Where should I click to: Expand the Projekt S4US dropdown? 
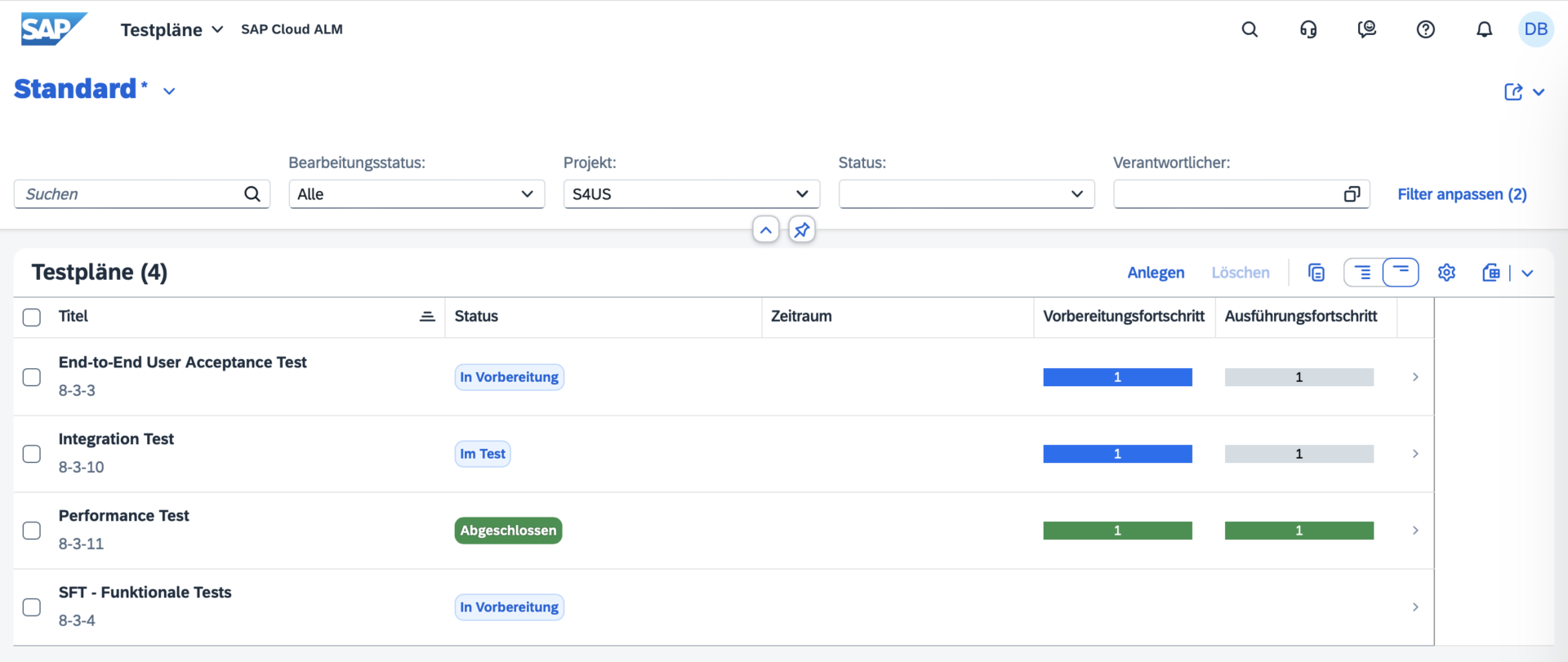coord(691,194)
